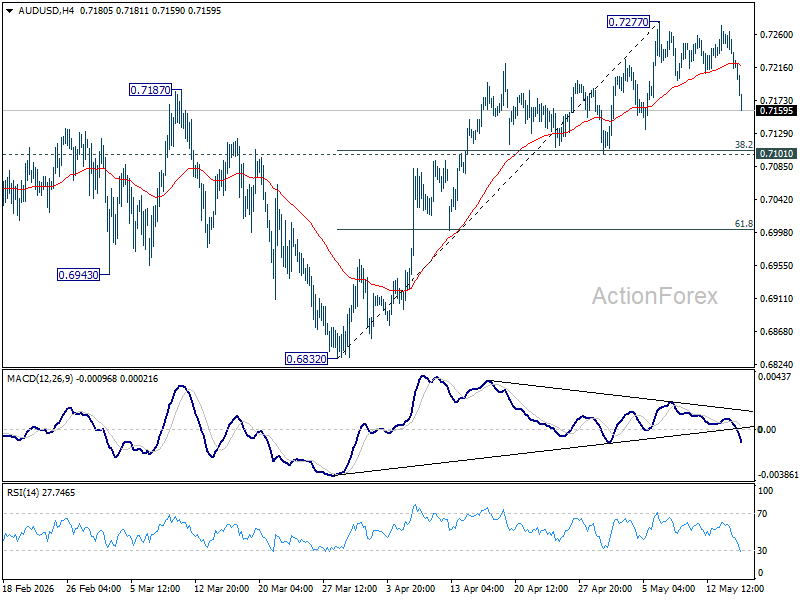Image resolution: width=800 pixels, height=600 pixels.
Task: Click the 0.70850 price axis value
Action: (777, 167)
